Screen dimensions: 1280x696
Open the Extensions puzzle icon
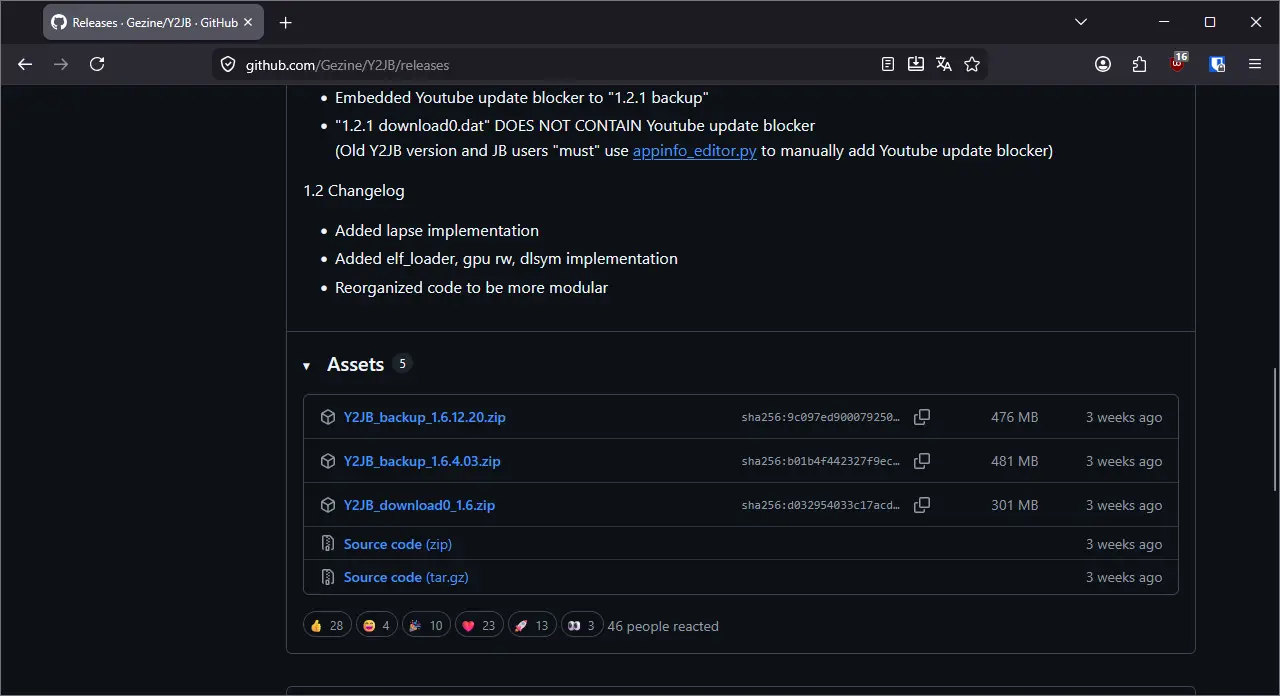pos(1139,64)
